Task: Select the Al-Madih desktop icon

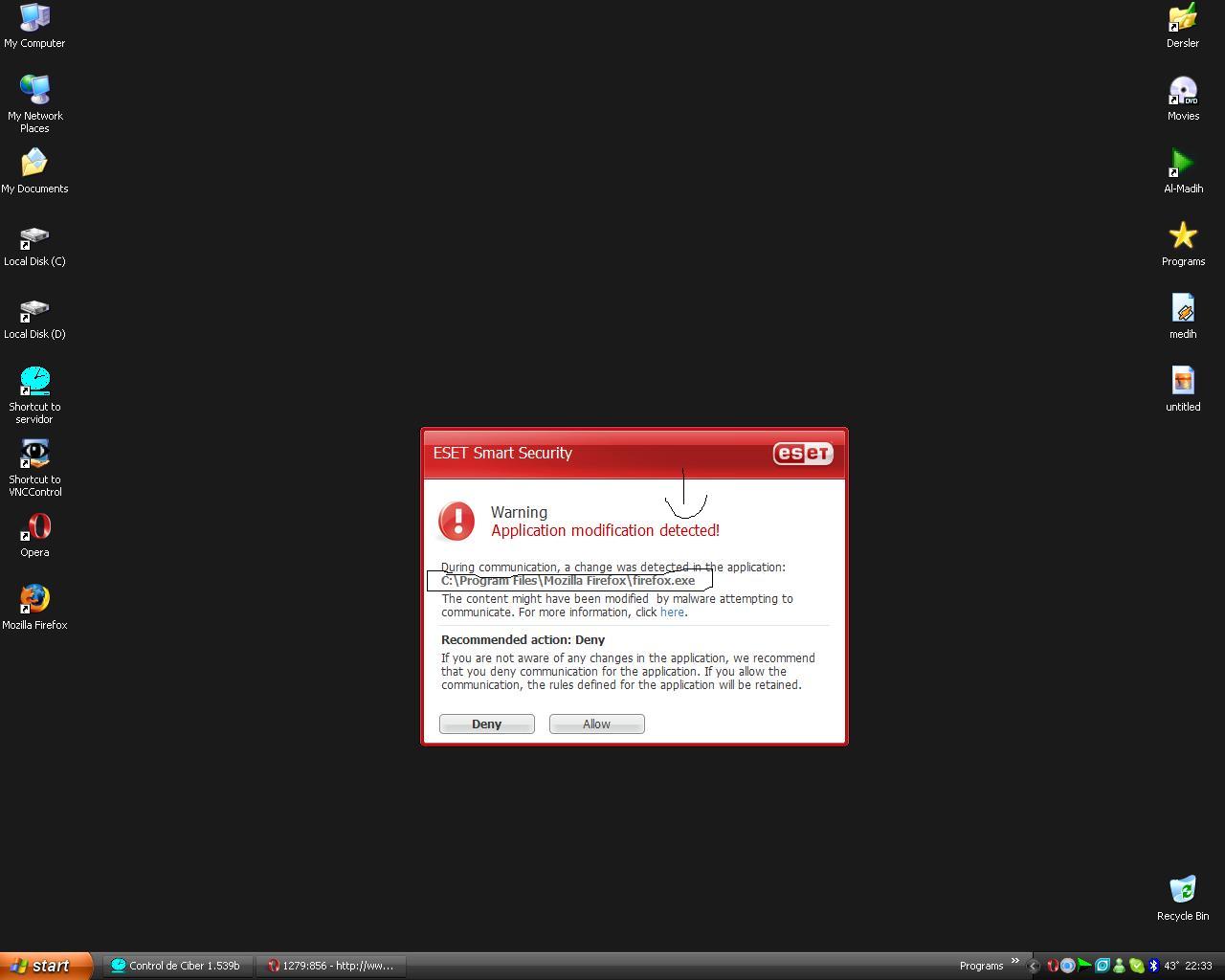Action: (1183, 171)
